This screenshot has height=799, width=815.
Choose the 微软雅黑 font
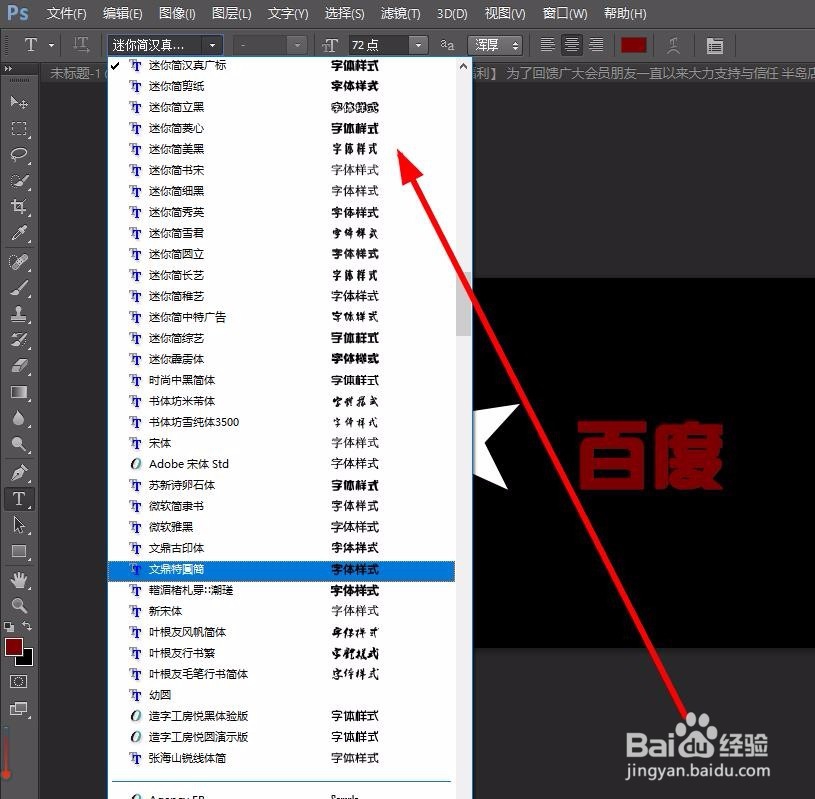coord(281,527)
